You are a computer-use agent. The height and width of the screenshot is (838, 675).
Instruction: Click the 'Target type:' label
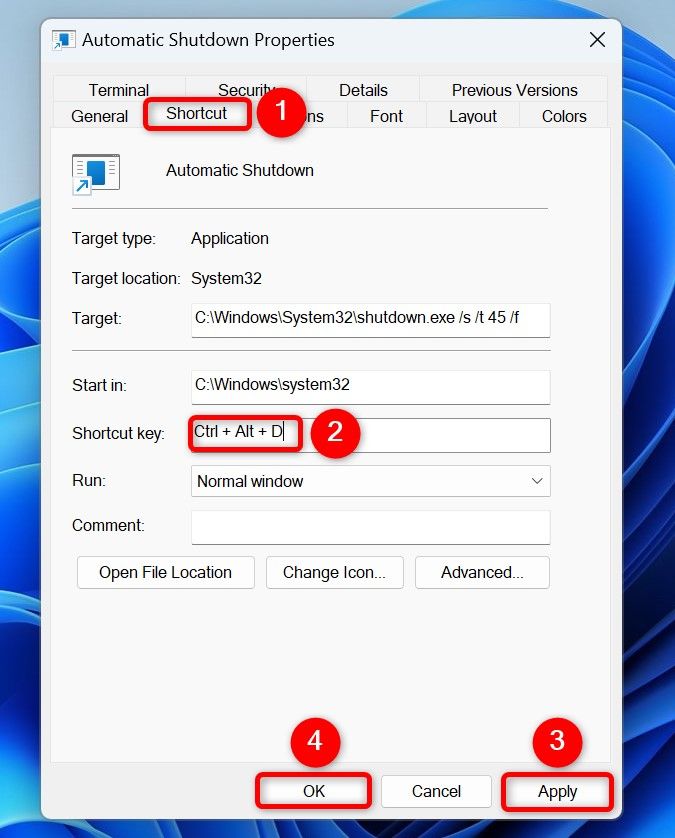pos(114,238)
